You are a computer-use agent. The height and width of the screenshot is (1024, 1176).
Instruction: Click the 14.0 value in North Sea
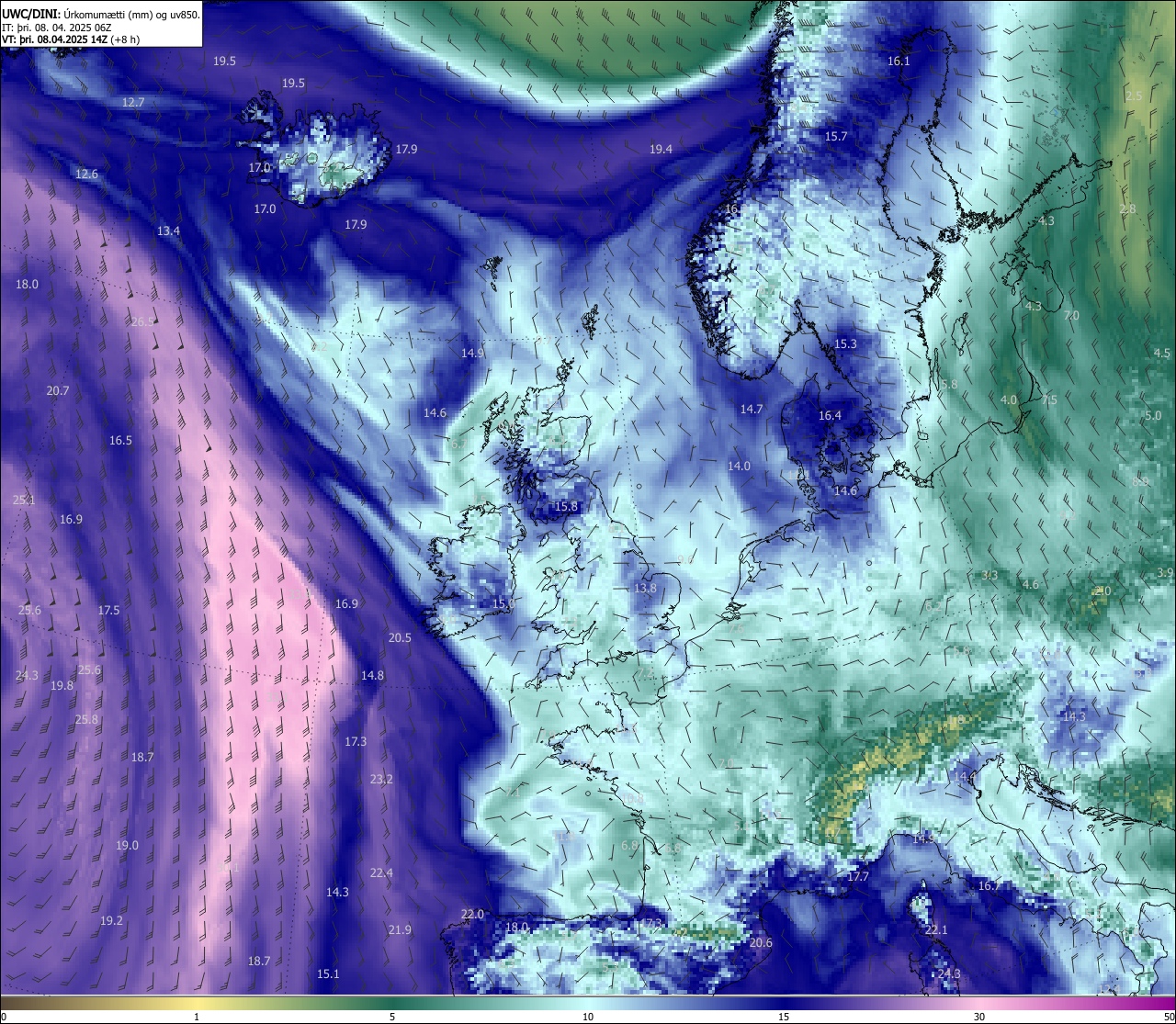739,466
